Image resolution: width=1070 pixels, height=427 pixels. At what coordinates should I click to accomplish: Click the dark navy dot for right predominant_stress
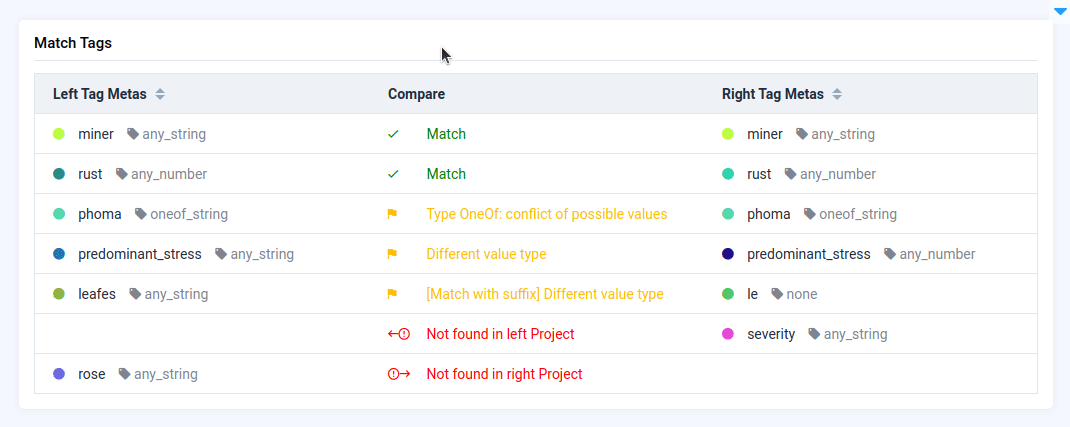click(728, 254)
